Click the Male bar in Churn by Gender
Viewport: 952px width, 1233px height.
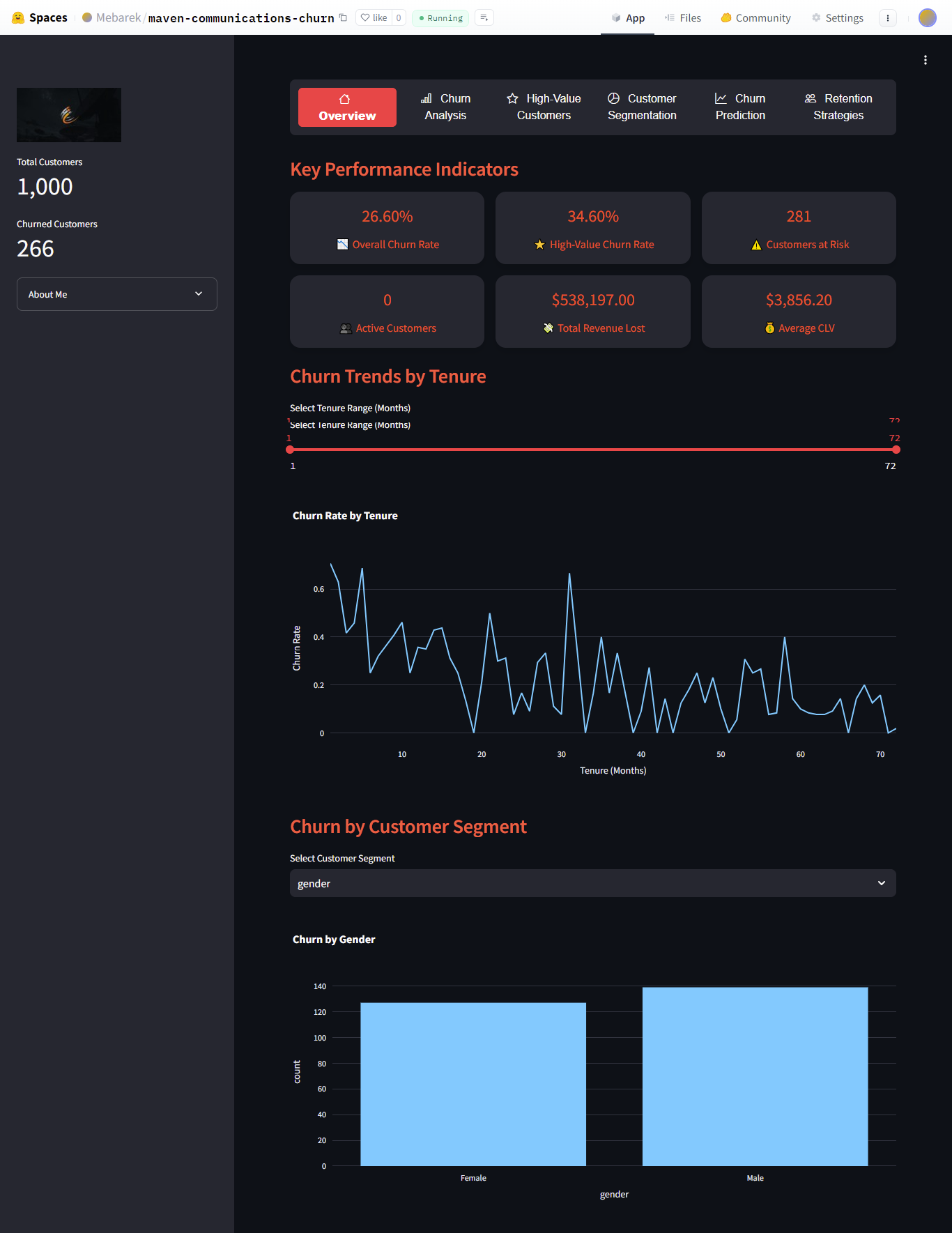(x=755, y=1076)
